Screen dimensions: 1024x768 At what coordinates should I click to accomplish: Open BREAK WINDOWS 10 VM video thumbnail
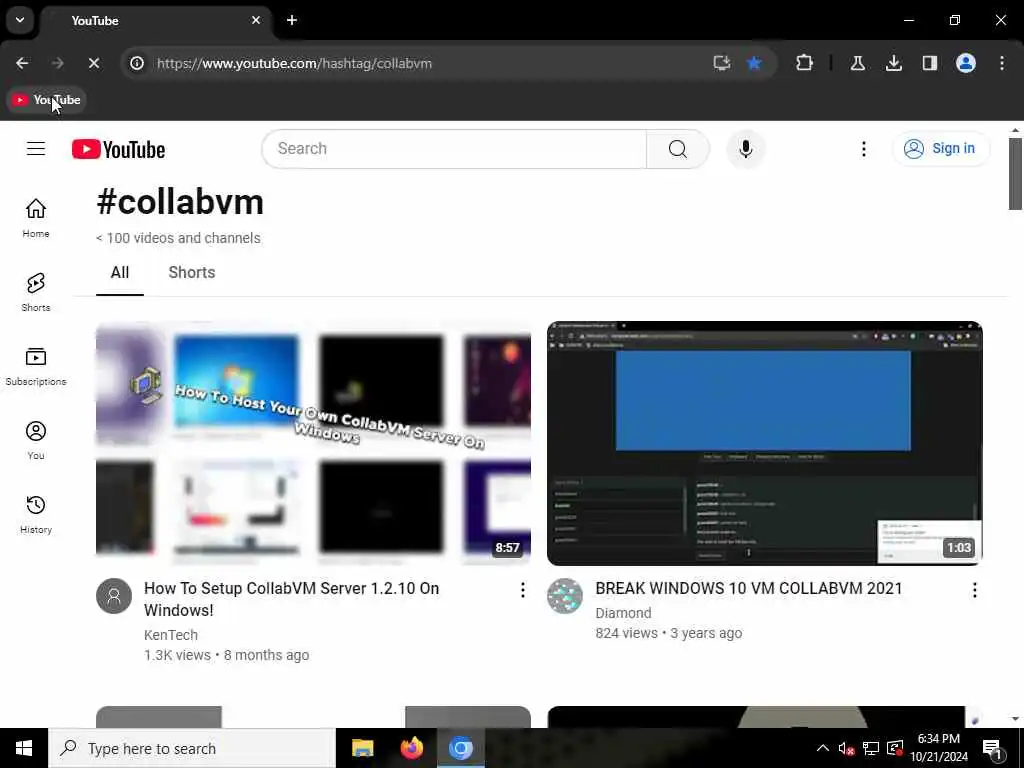pos(765,443)
